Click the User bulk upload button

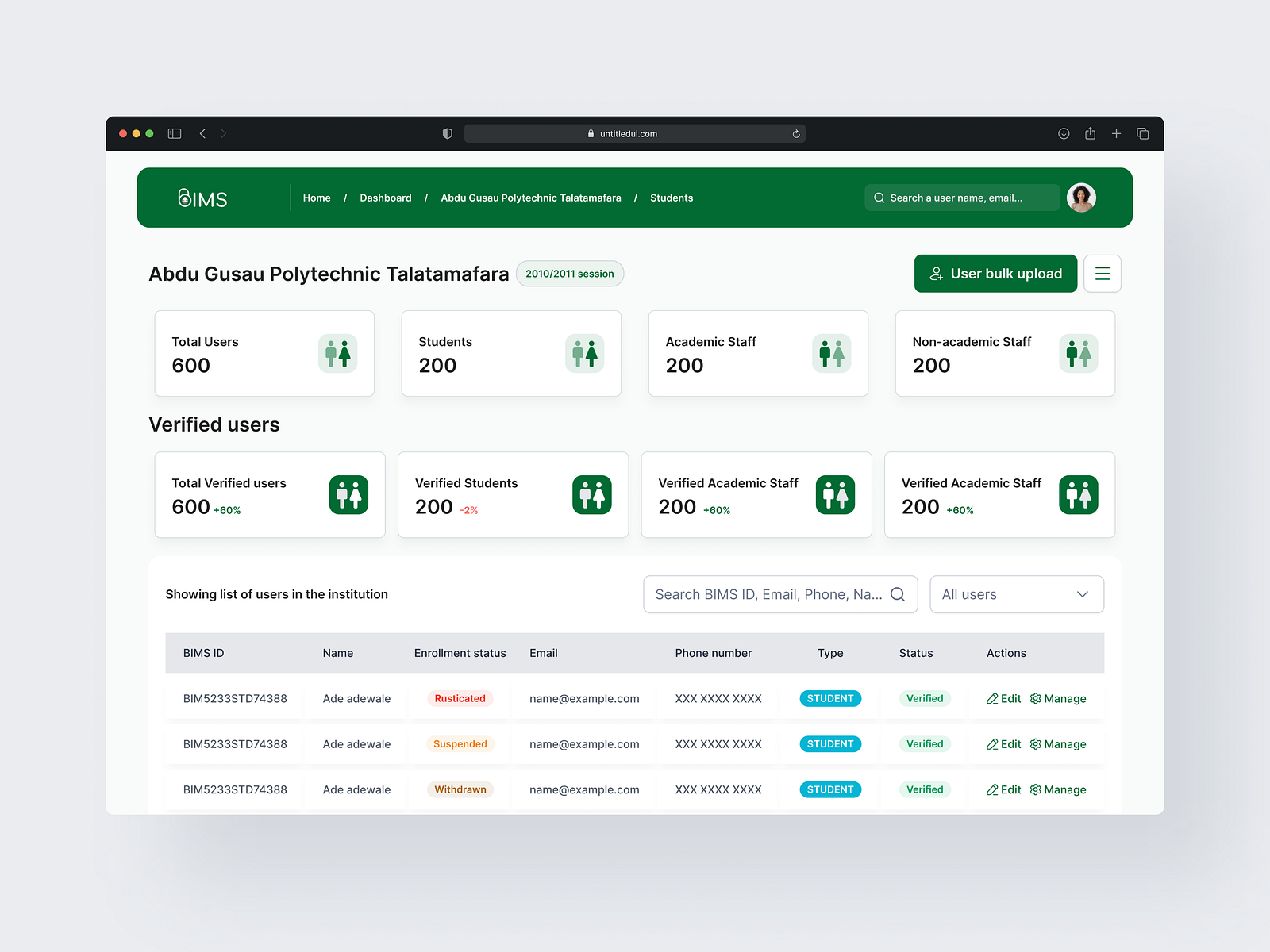point(995,273)
